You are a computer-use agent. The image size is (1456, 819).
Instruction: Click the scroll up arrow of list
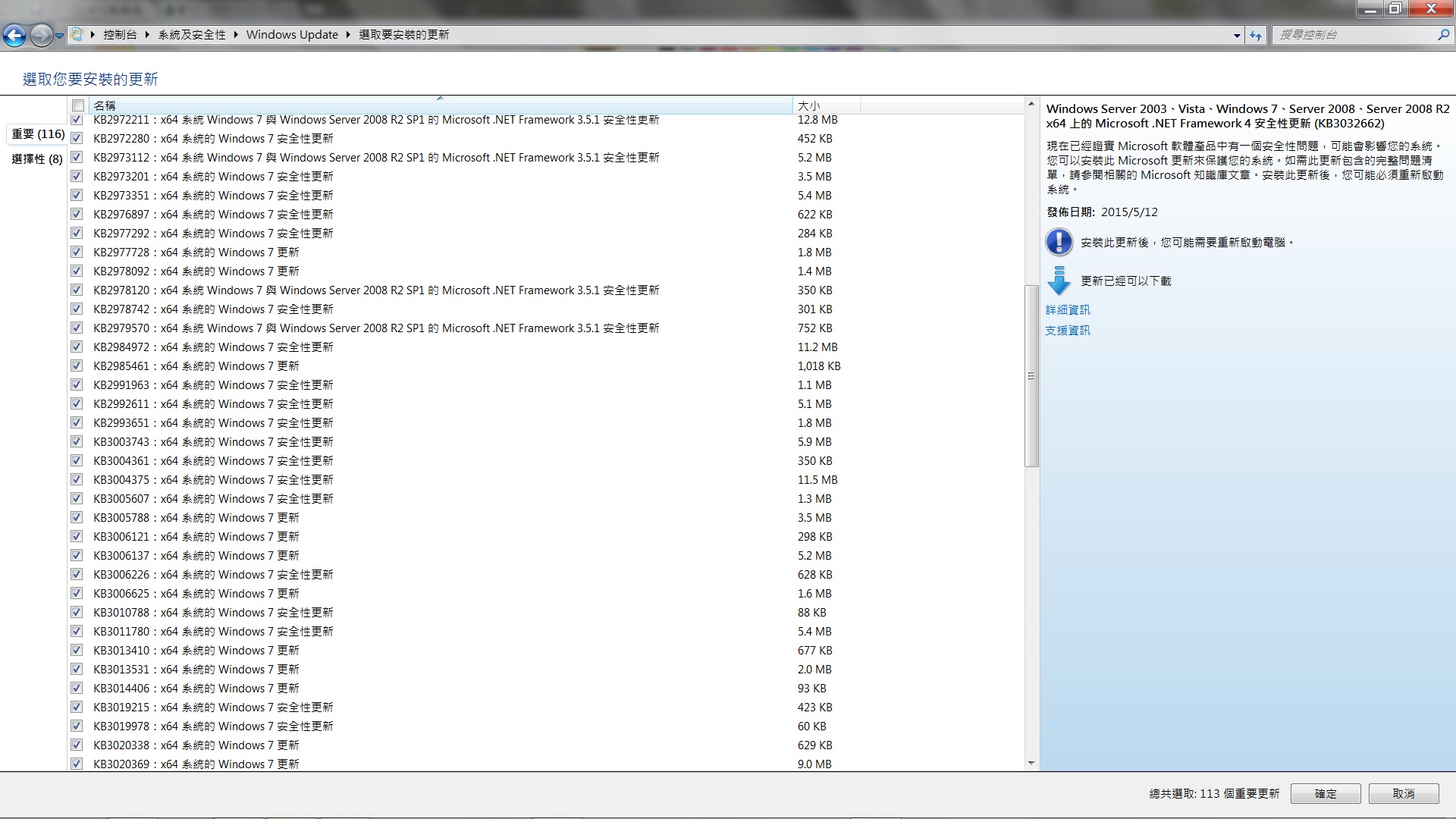click(x=1031, y=104)
